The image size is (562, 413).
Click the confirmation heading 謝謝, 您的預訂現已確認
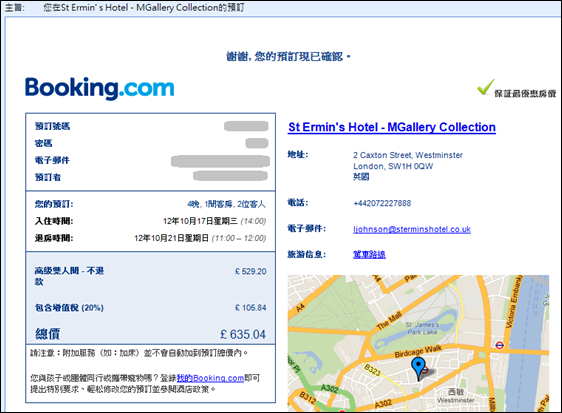point(288,56)
